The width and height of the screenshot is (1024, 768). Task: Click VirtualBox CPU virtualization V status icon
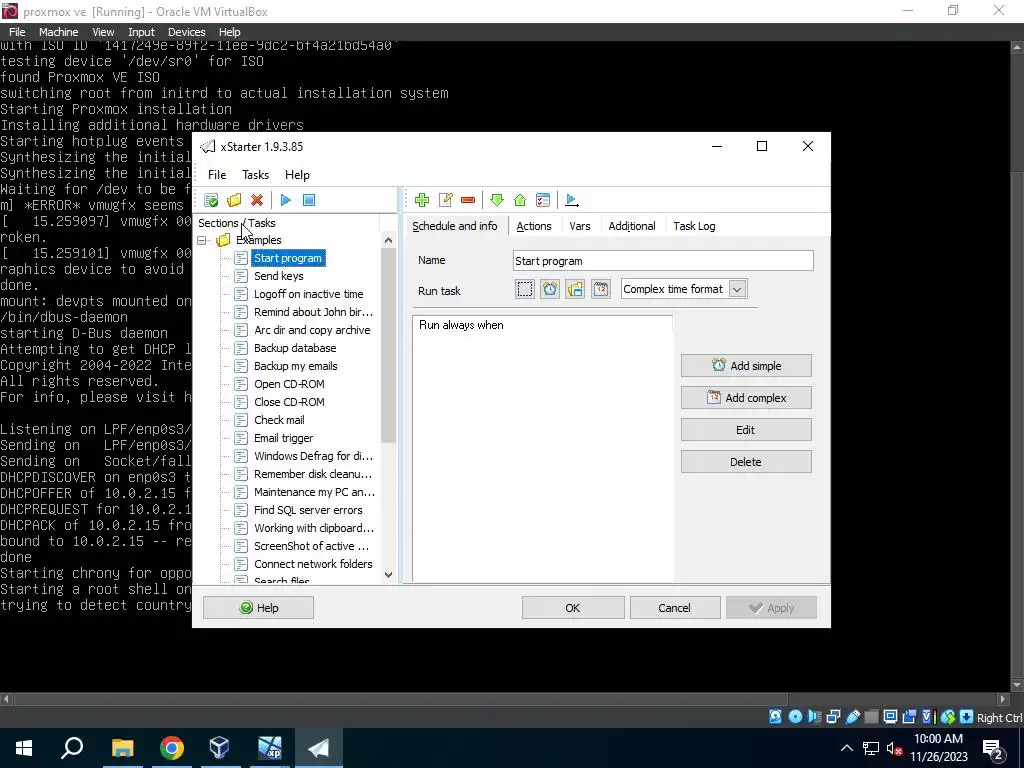(x=929, y=716)
